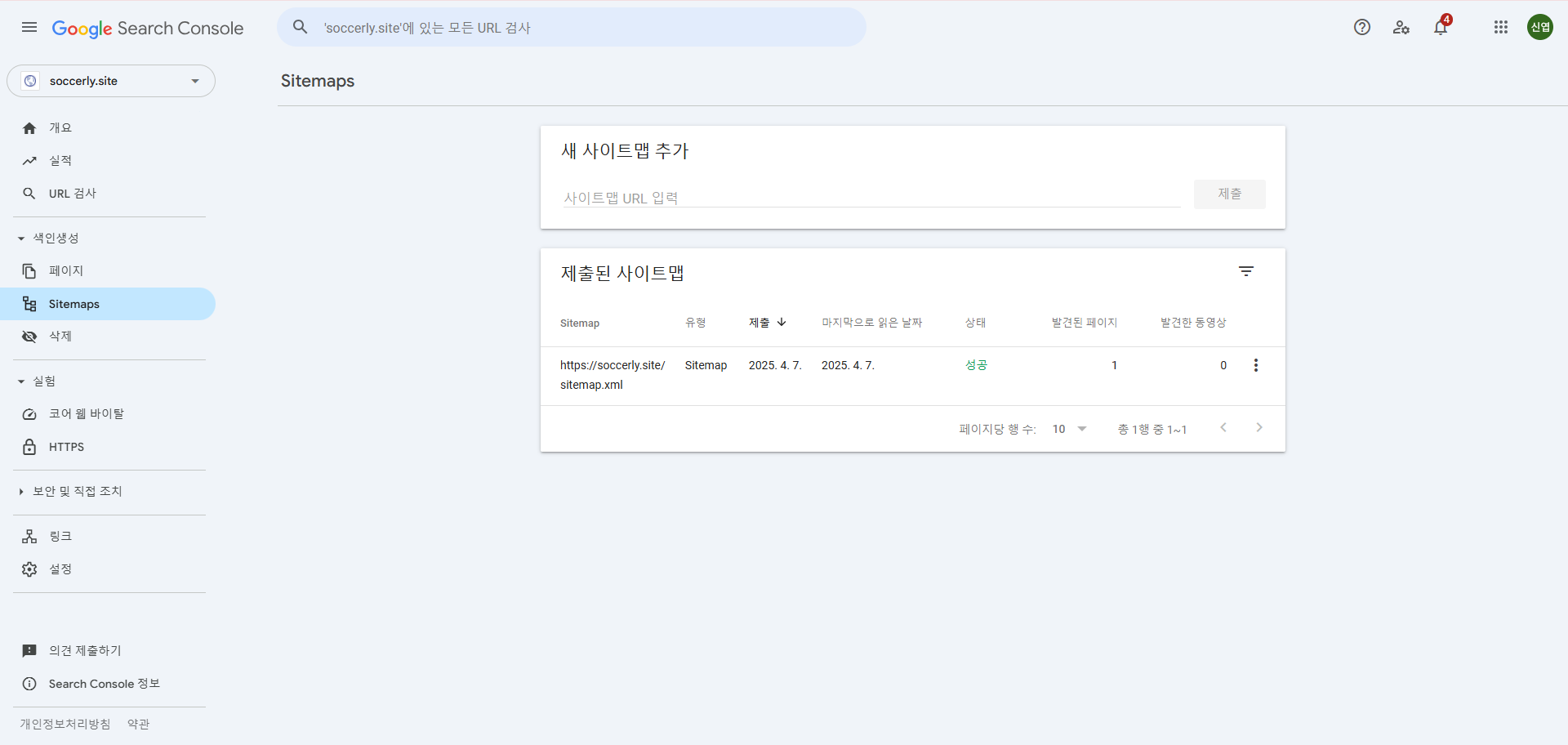1568x745 pixels.
Task: Open Search Console 정보
Action: pyautogui.click(x=108, y=684)
